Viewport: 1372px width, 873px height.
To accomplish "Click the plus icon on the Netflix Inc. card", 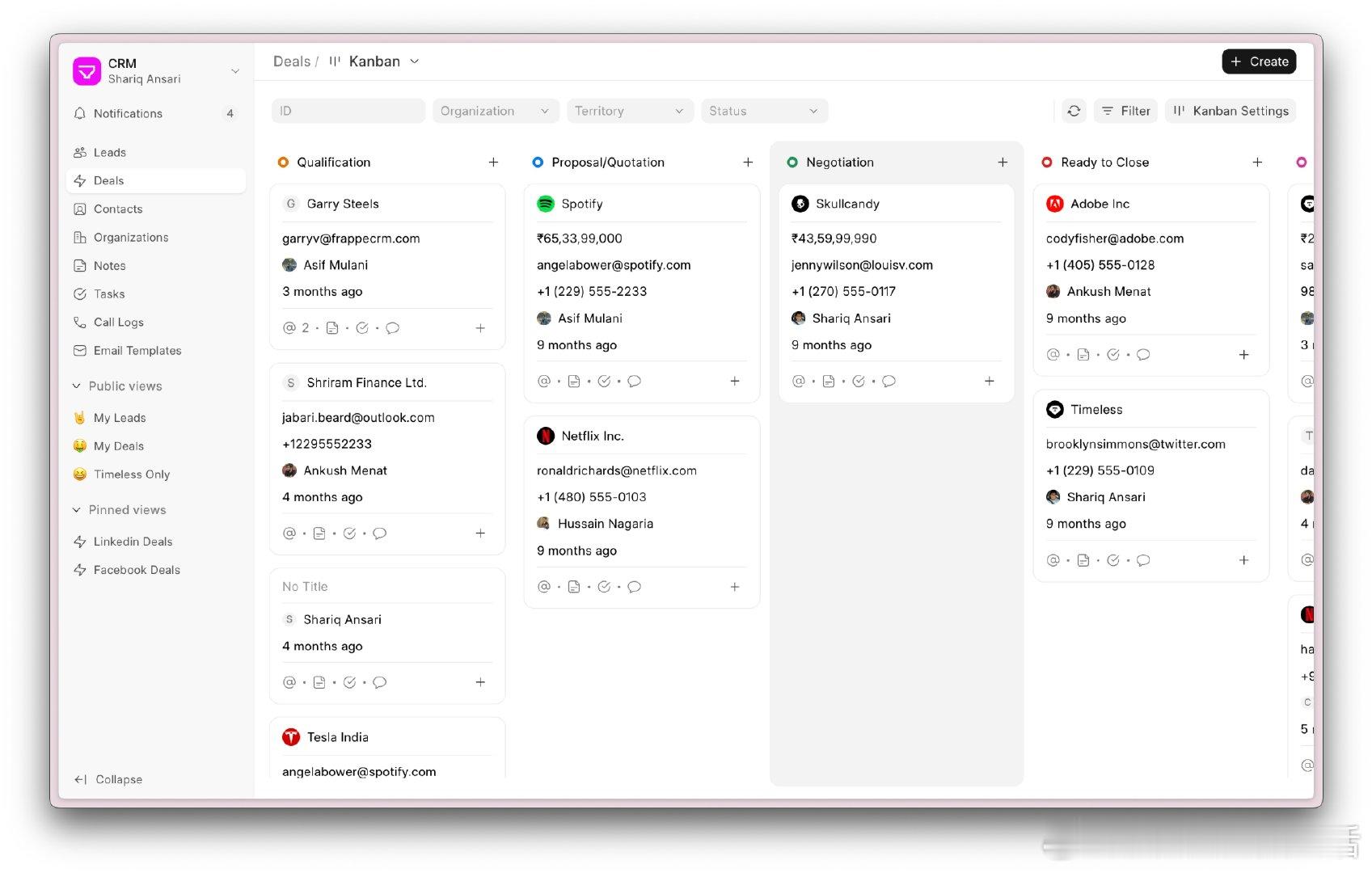I will click(735, 587).
